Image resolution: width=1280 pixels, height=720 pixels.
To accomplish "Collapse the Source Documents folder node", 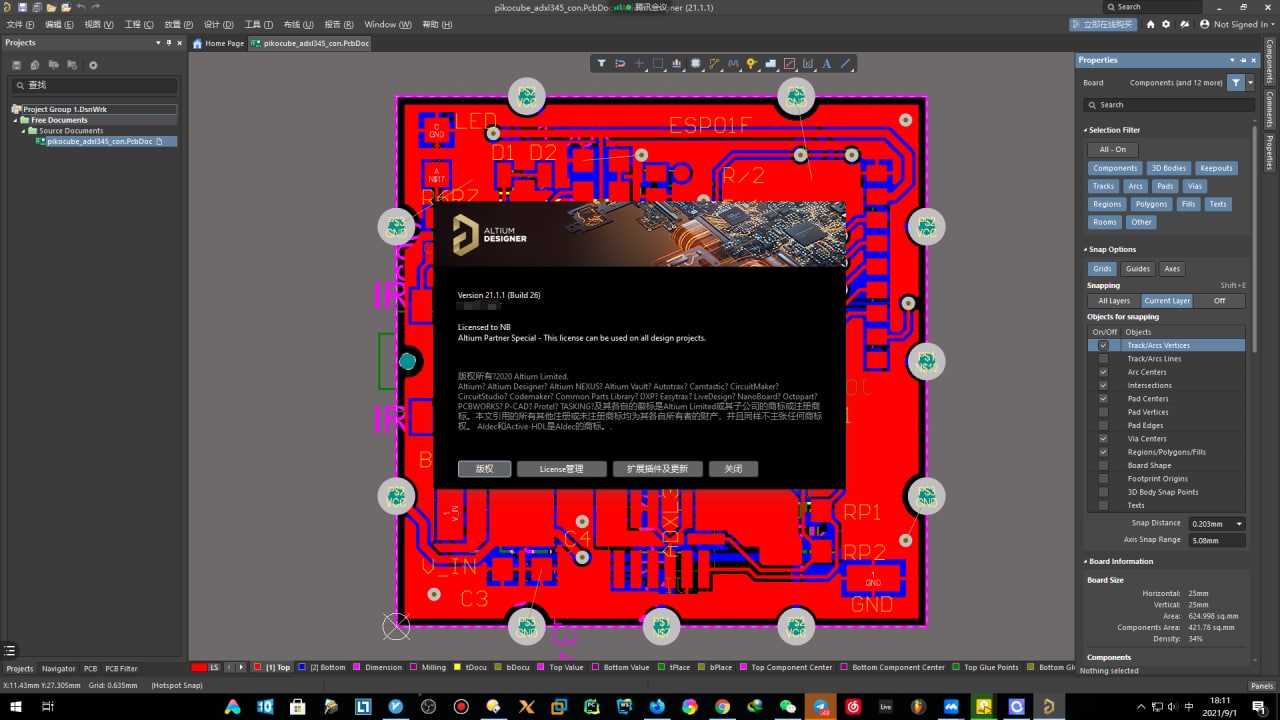I will click(23, 131).
